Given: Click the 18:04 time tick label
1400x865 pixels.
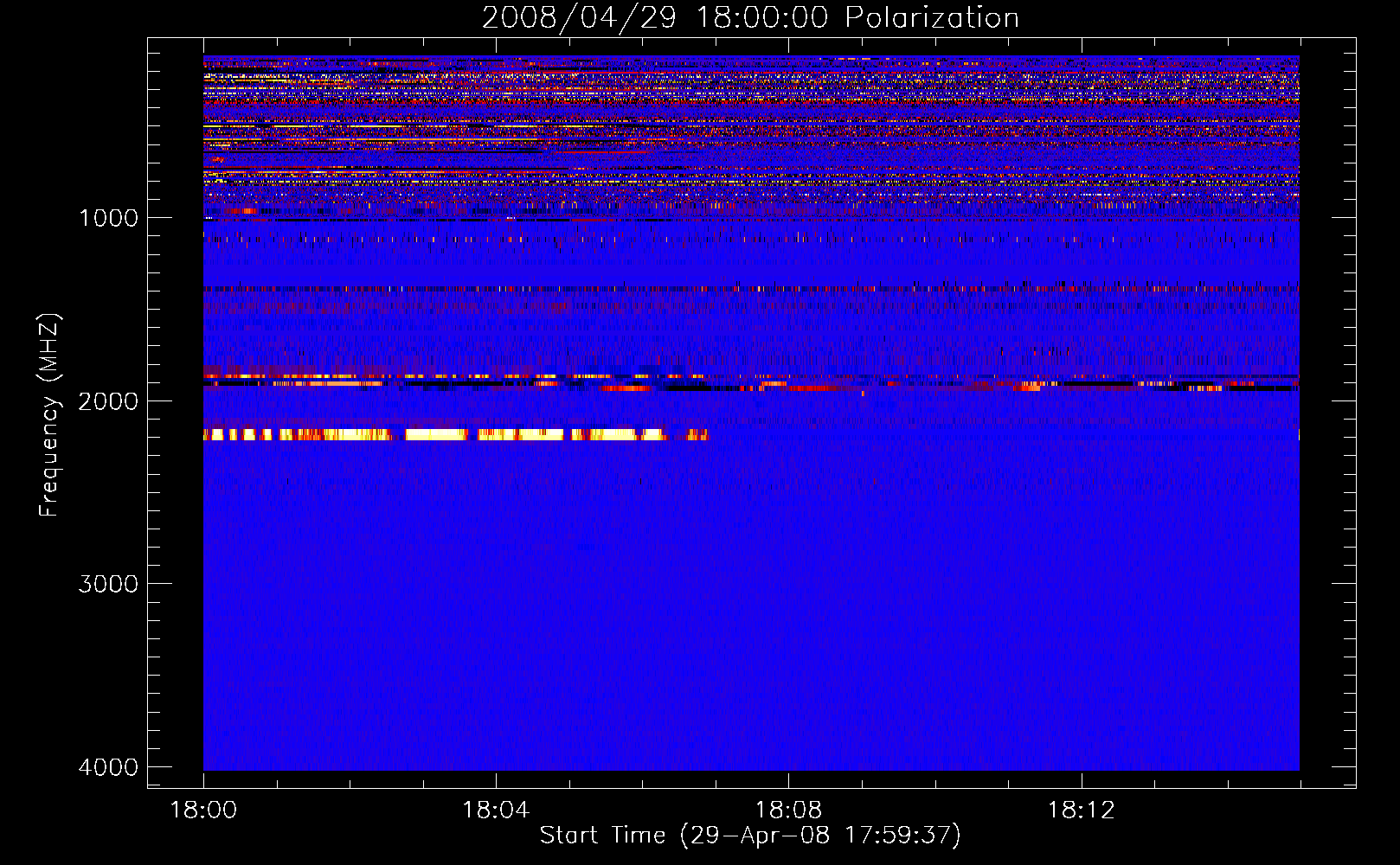Looking at the screenshot, I should (496, 811).
